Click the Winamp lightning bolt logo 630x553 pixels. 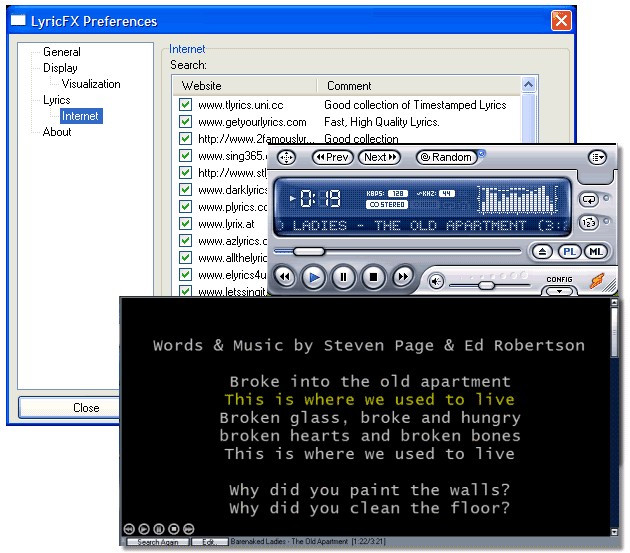[597, 281]
